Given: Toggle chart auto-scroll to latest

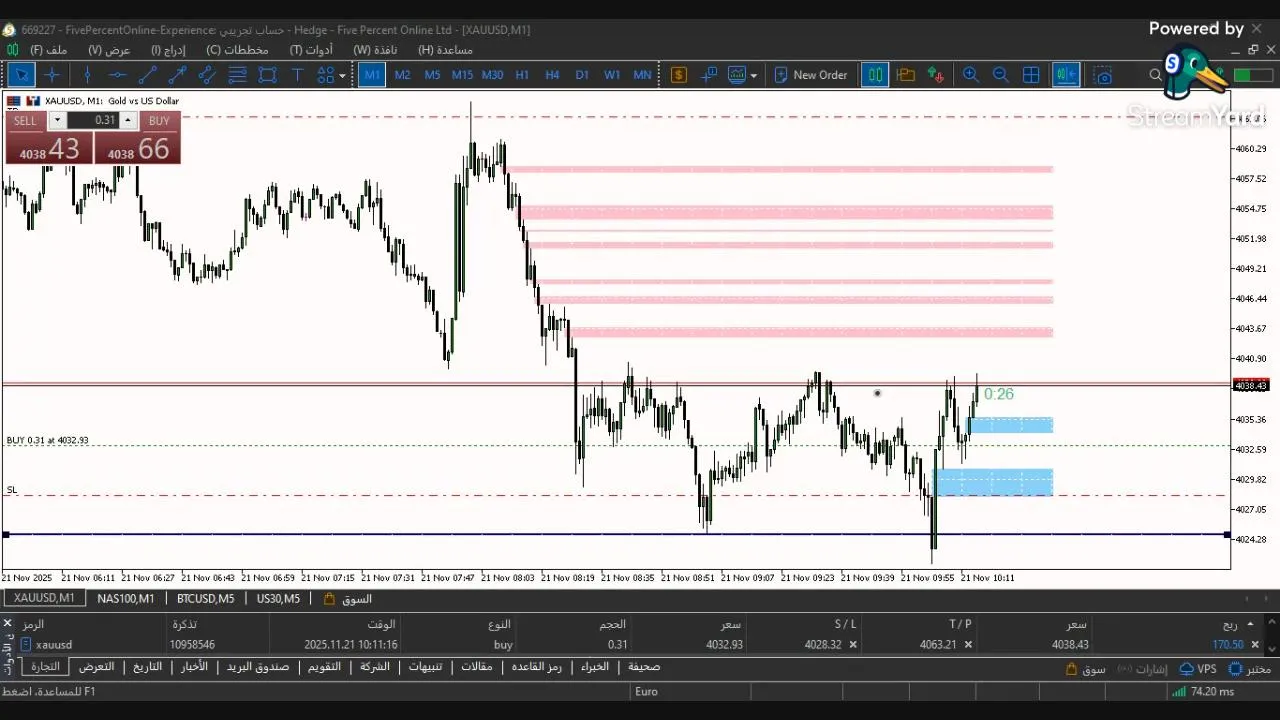Looking at the screenshot, I should [1066, 75].
